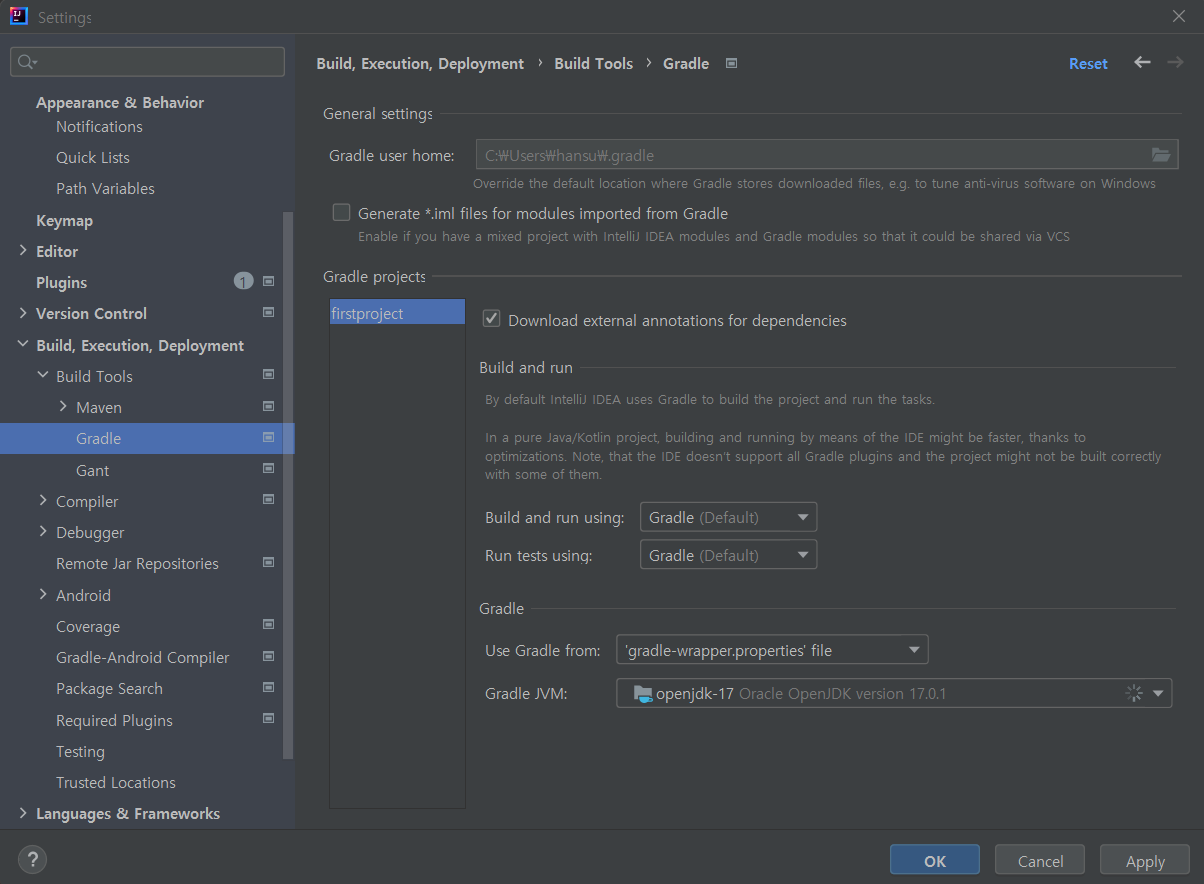Image resolution: width=1204 pixels, height=884 pixels.
Task: Open Trusted Locations settings page
Action: click(116, 782)
